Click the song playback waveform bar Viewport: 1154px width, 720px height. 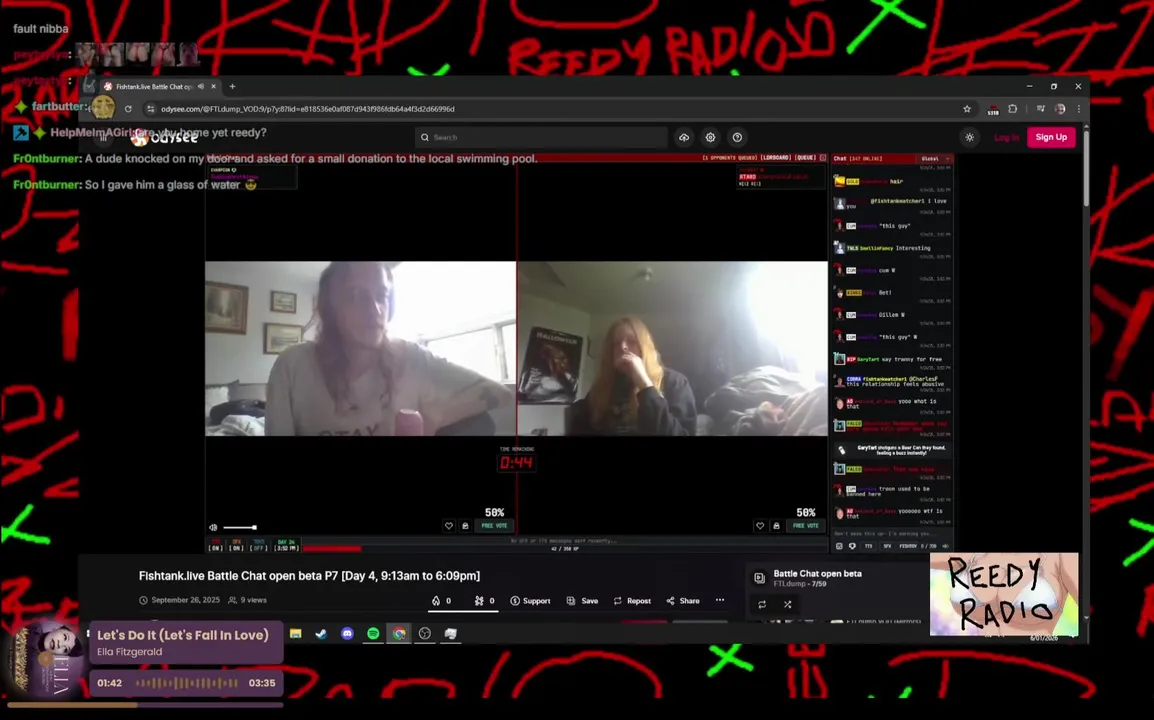(x=187, y=683)
